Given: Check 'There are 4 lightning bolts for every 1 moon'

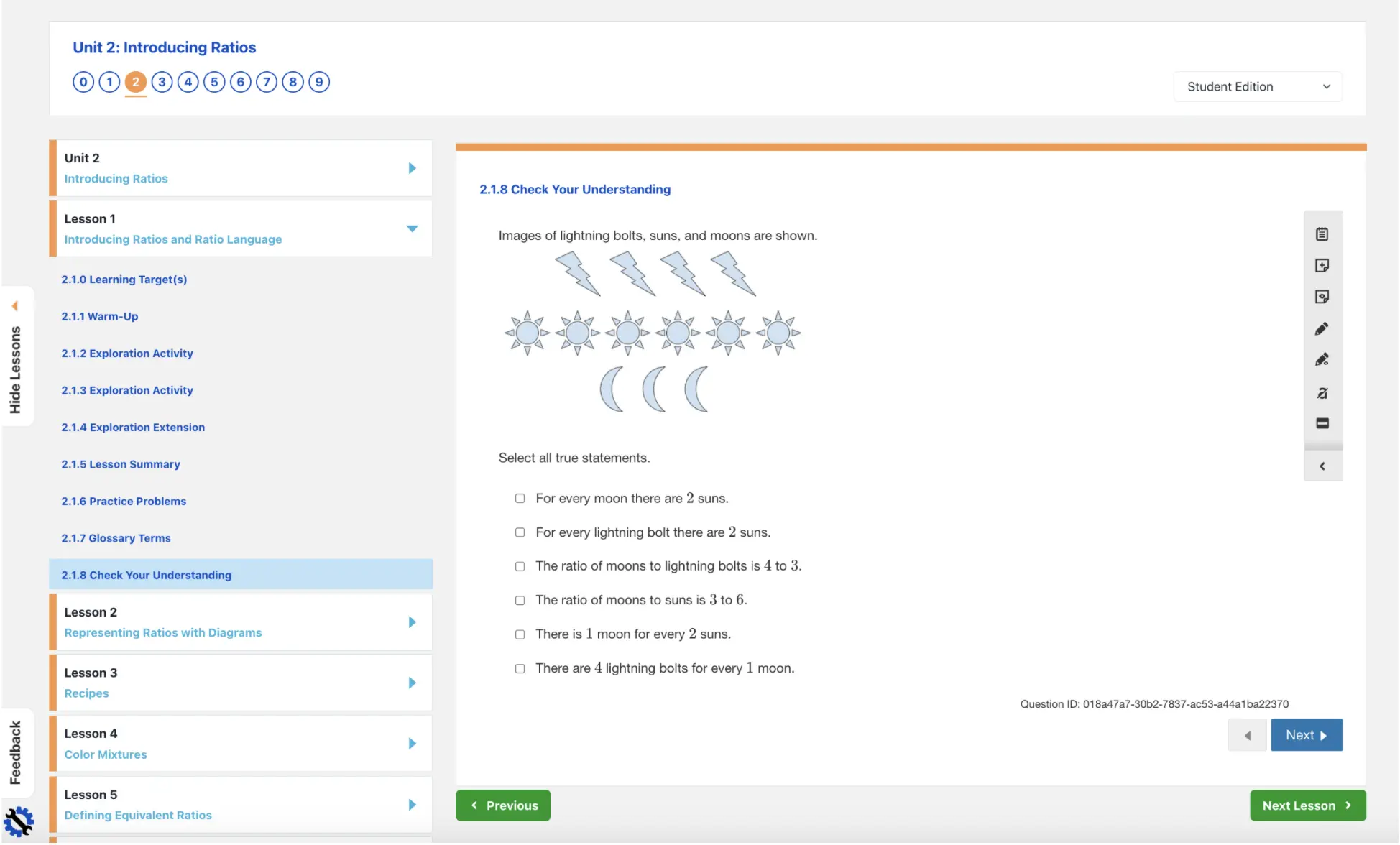Looking at the screenshot, I should point(520,669).
